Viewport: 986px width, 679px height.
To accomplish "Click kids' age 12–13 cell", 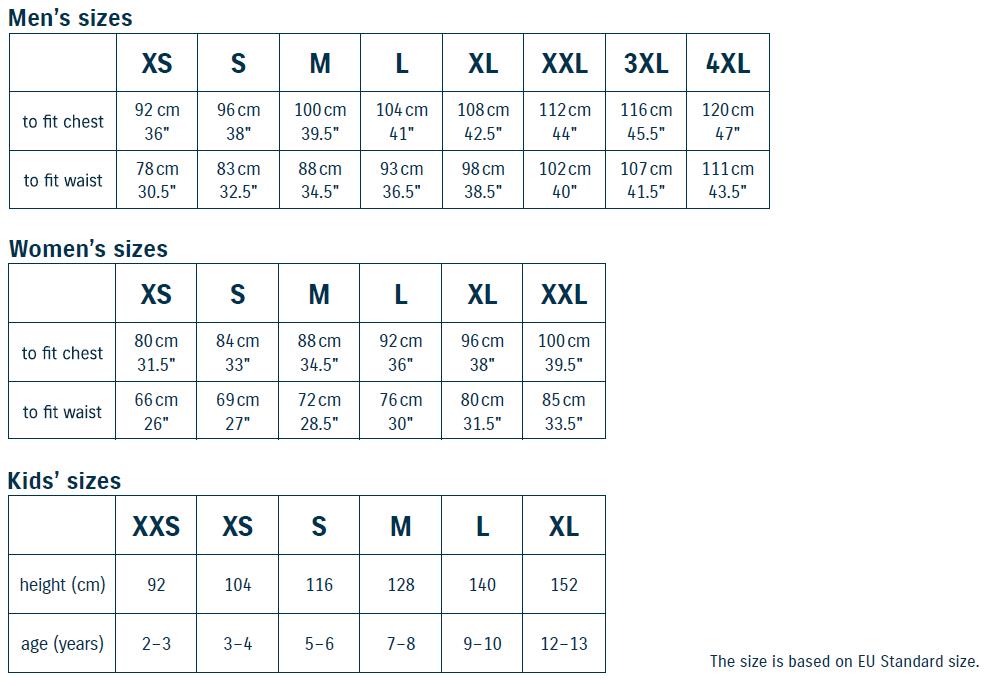I will pos(564,643).
